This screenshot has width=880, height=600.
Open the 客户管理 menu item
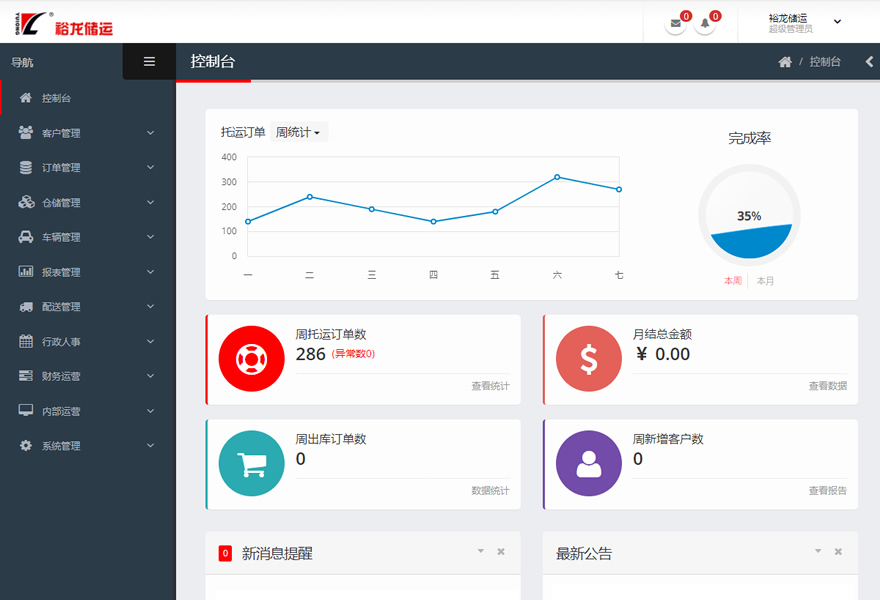coord(88,132)
